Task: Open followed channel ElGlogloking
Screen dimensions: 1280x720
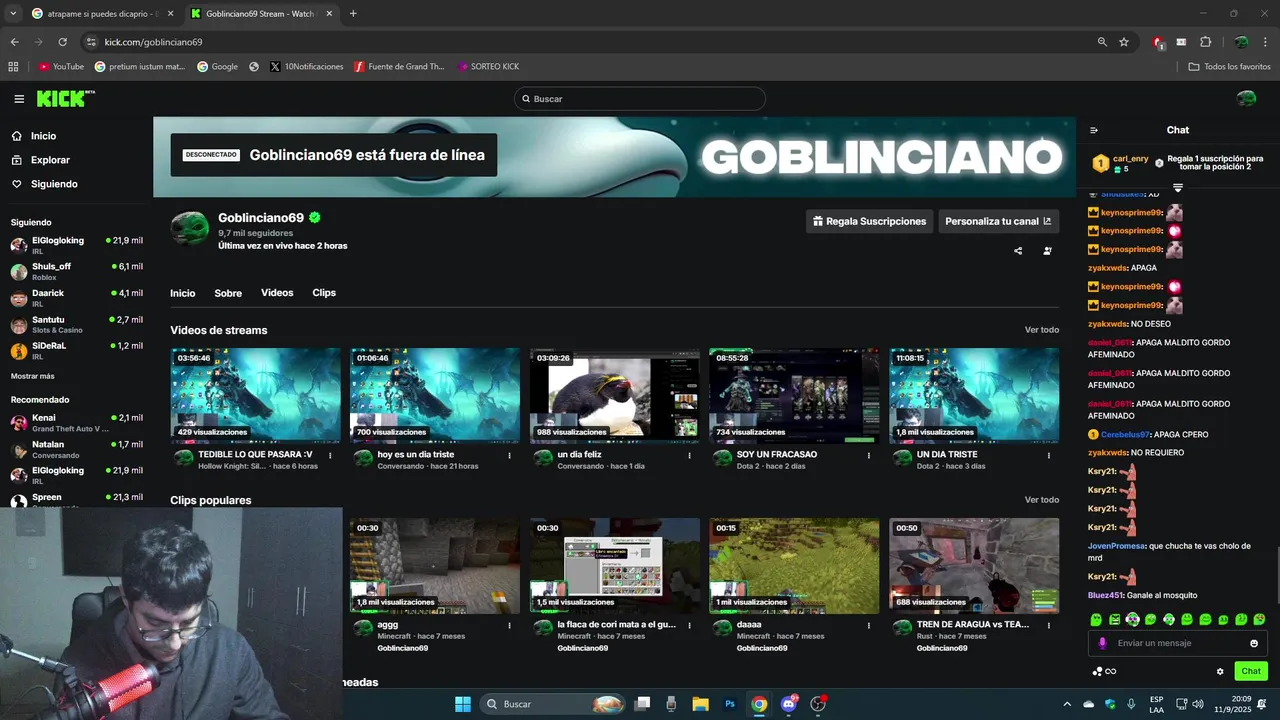Action: point(76,245)
